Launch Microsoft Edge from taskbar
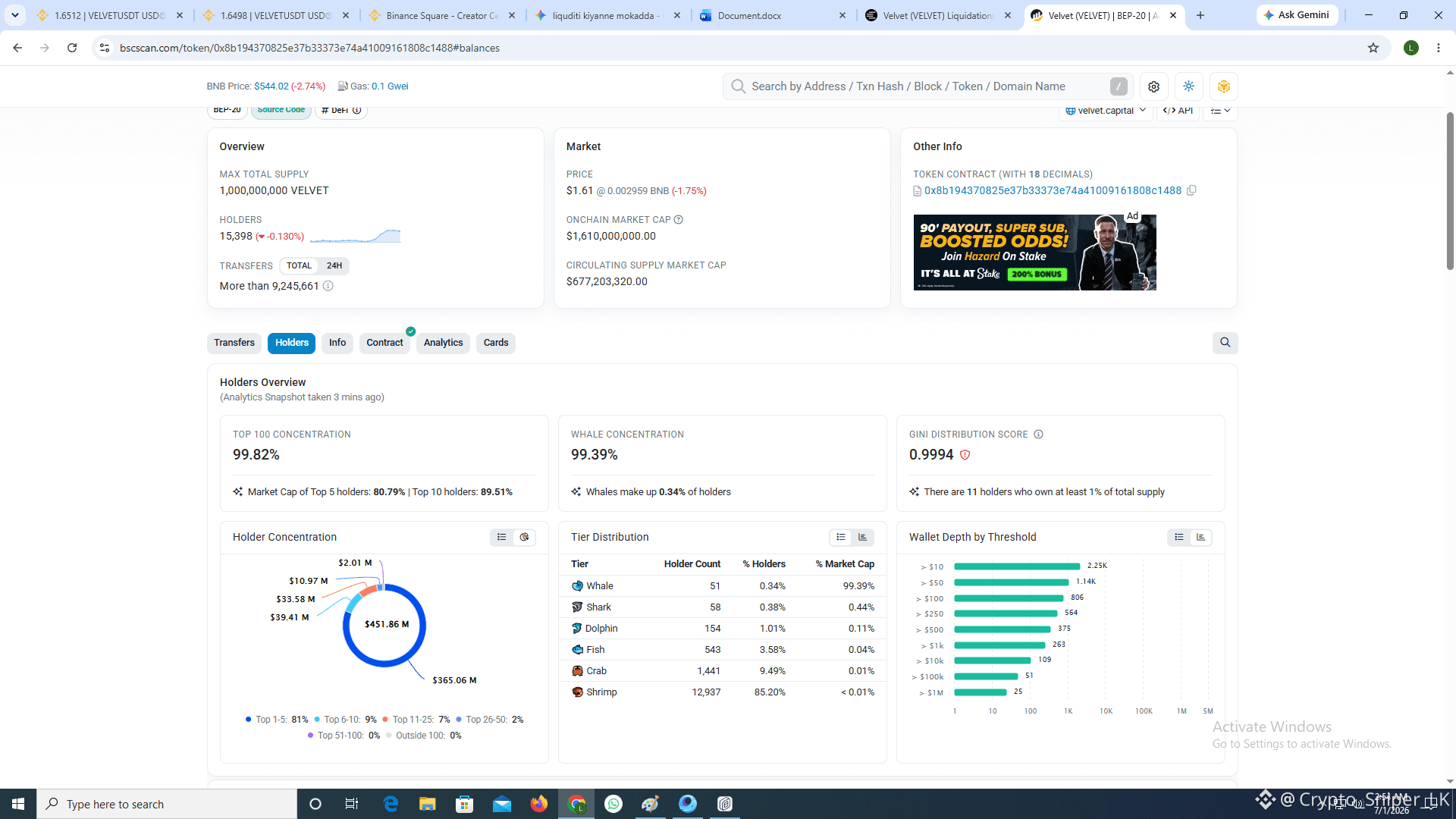 [x=391, y=804]
